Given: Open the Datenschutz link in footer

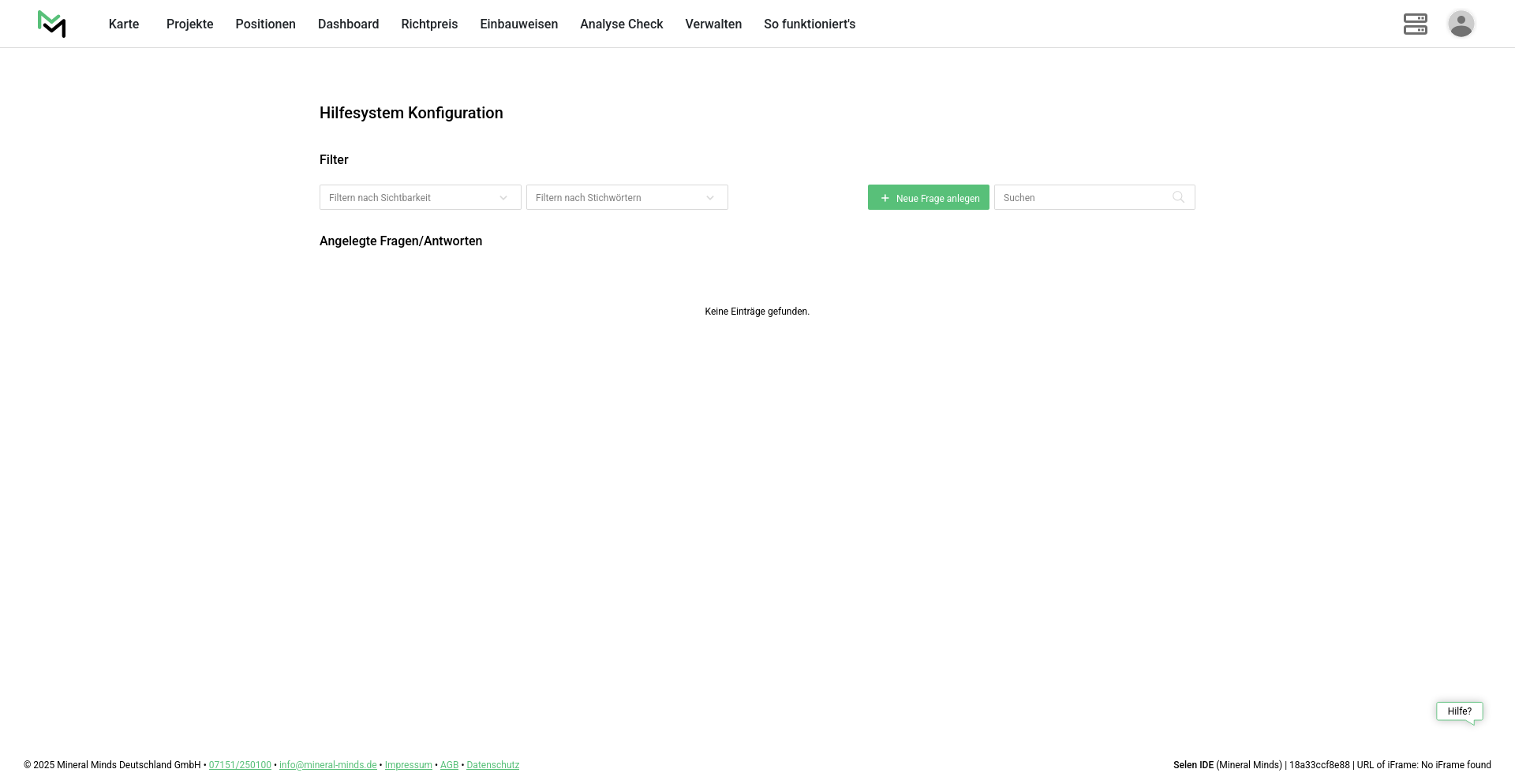Looking at the screenshot, I should pos(492,765).
